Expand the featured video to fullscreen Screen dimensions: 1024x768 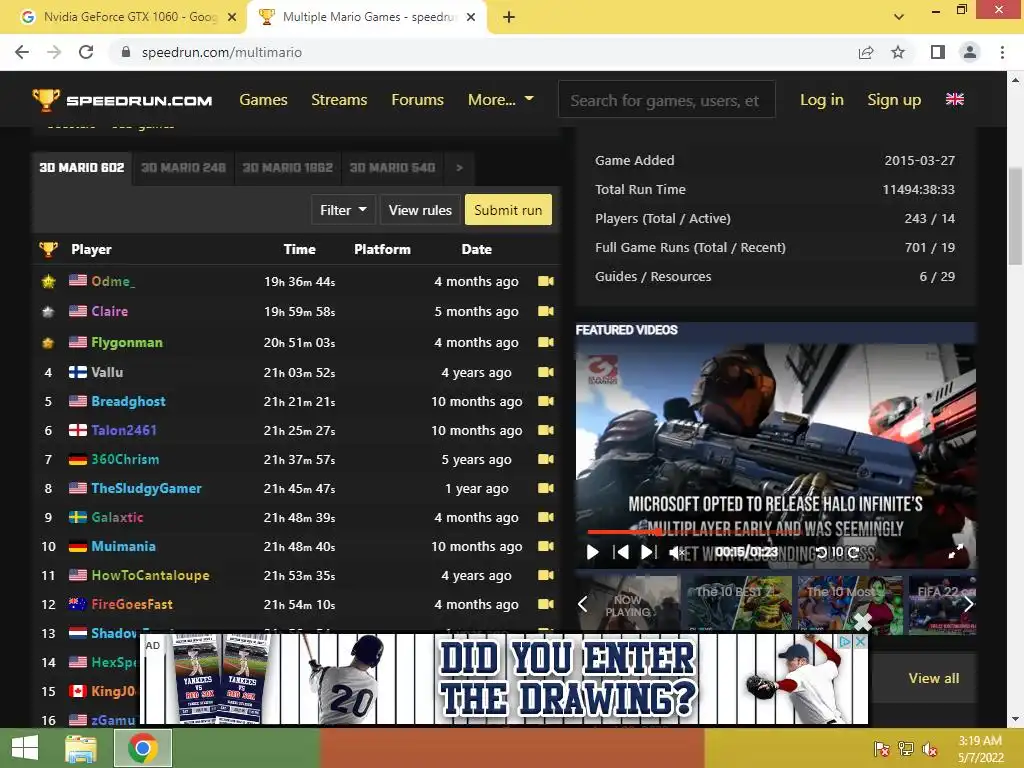coord(955,552)
